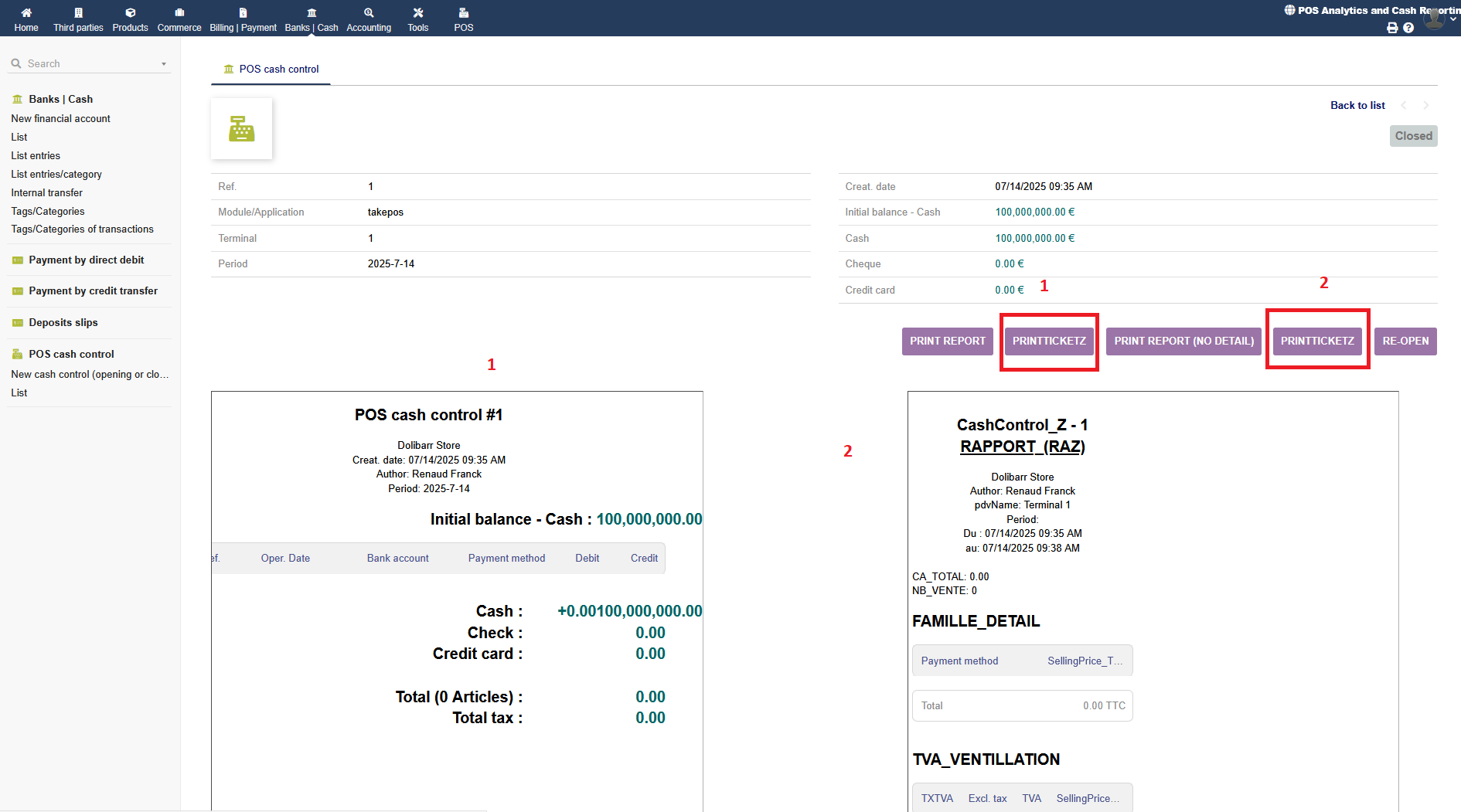Select the POS cash control tab

(x=271, y=70)
